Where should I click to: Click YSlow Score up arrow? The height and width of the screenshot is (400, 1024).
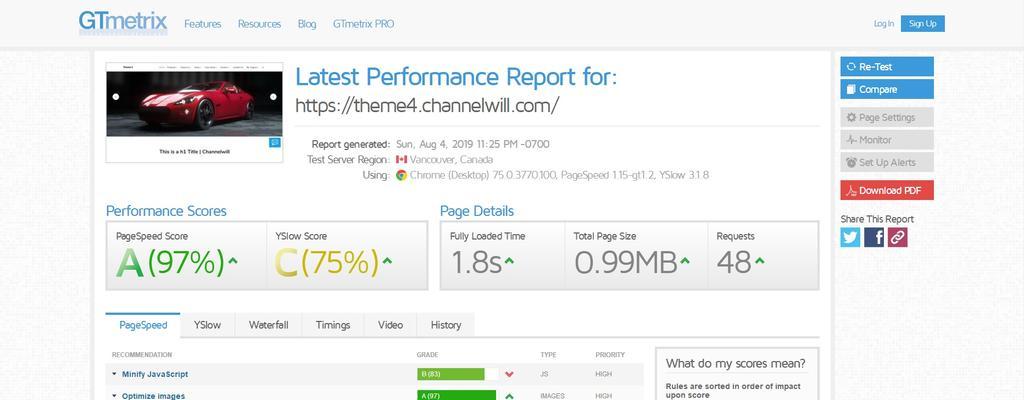387,261
